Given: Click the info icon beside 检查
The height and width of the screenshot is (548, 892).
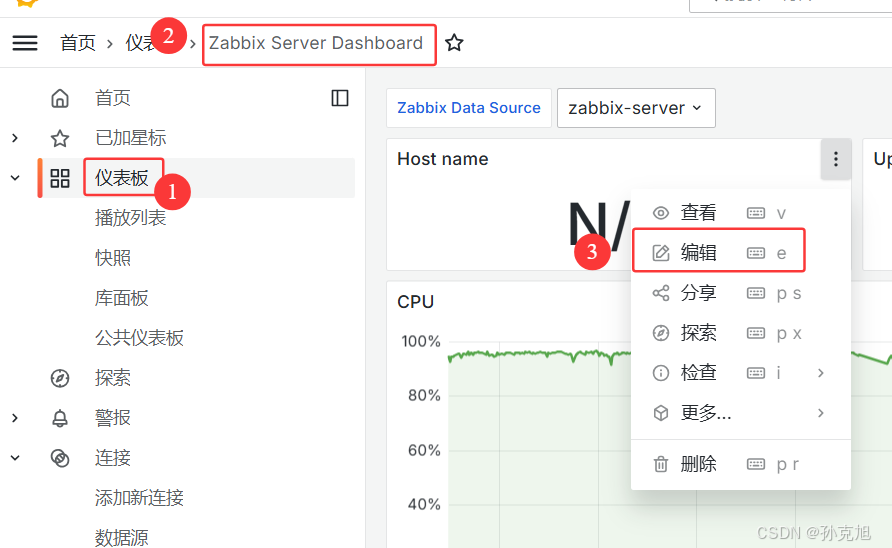Looking at the screenshot, I should (660, 373).
